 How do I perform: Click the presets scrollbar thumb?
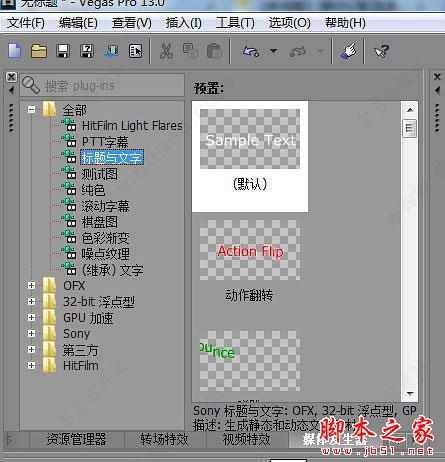[410, 128]
